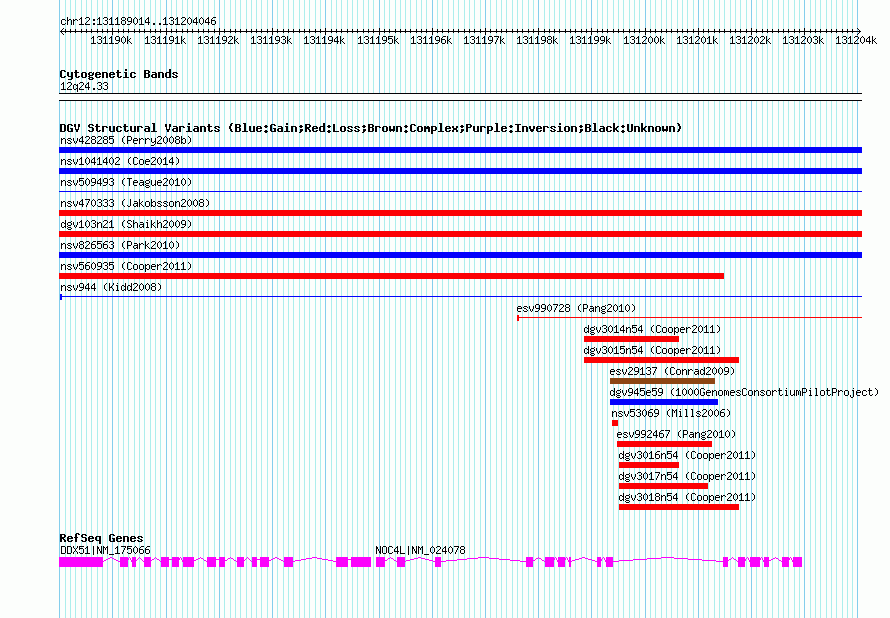Image resolution: width=890 pixels, height=618 pixels.
Task: Click the 131204k ruler tick label
Action: [x=856, y=40]
